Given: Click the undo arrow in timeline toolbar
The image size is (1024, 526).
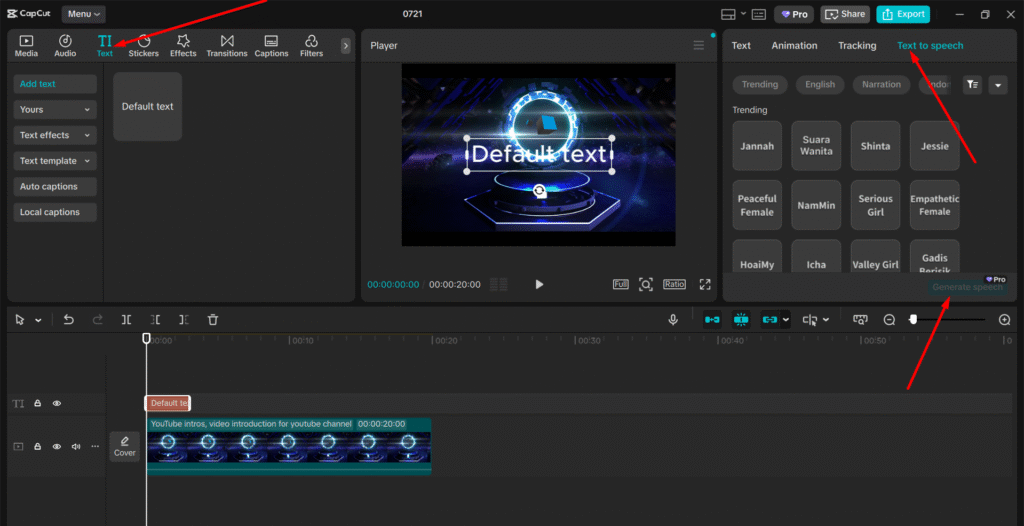Looking at the screenshot, I should pos(68,320).
